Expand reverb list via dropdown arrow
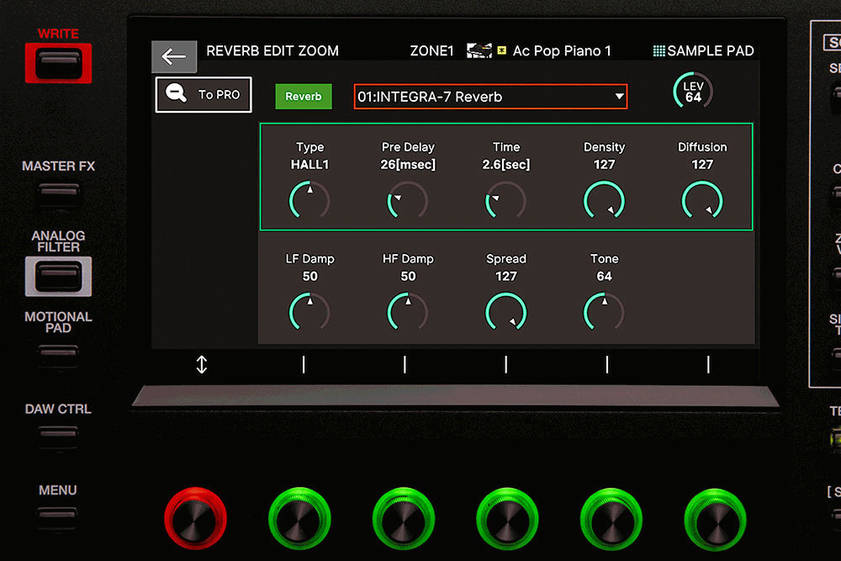Screen dimensions: 841x561 point(619,97)
